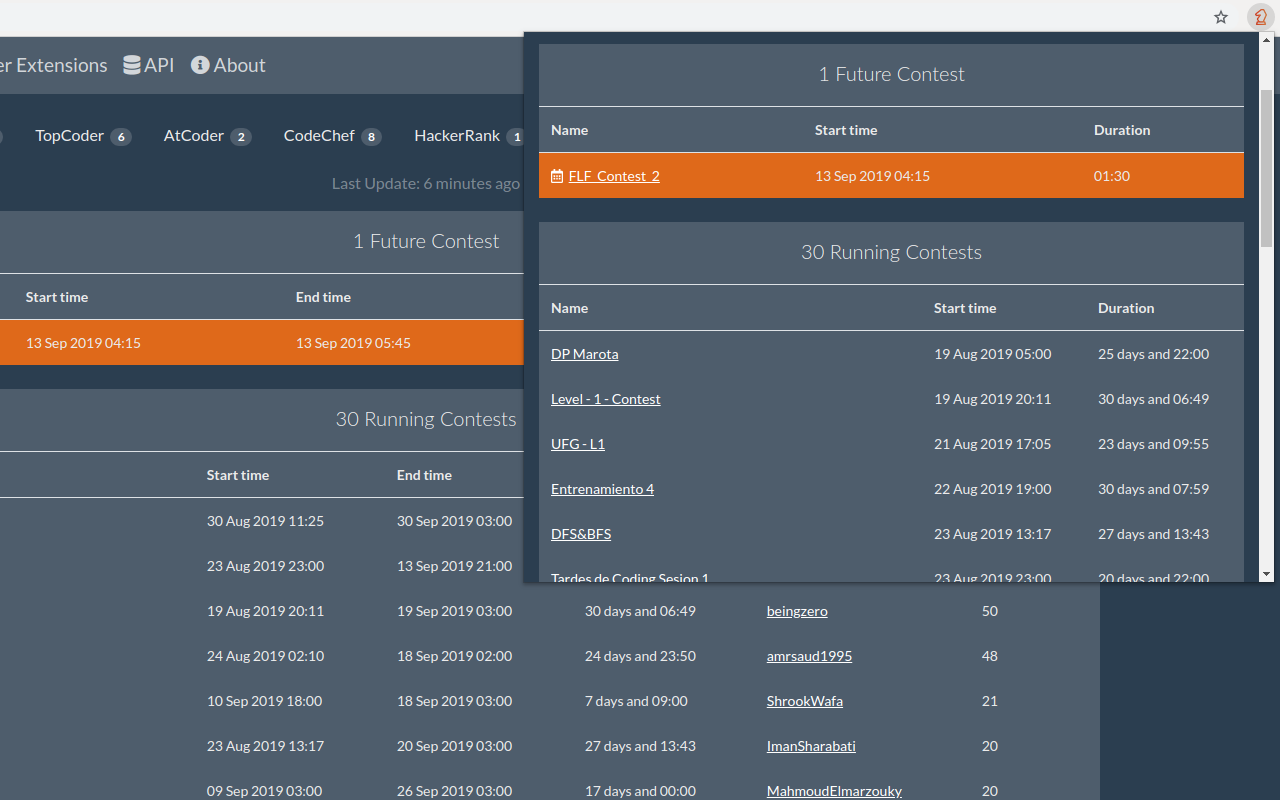Click the Start time header in the page's future contest table
Image resolution: width=1280 pixels, height=800 pixels.
pos(57,297)
